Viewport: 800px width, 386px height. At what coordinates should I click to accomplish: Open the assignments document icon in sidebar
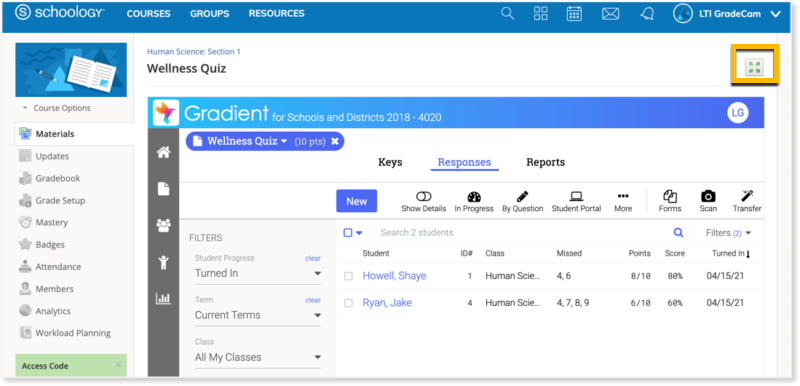pos(163,189)
